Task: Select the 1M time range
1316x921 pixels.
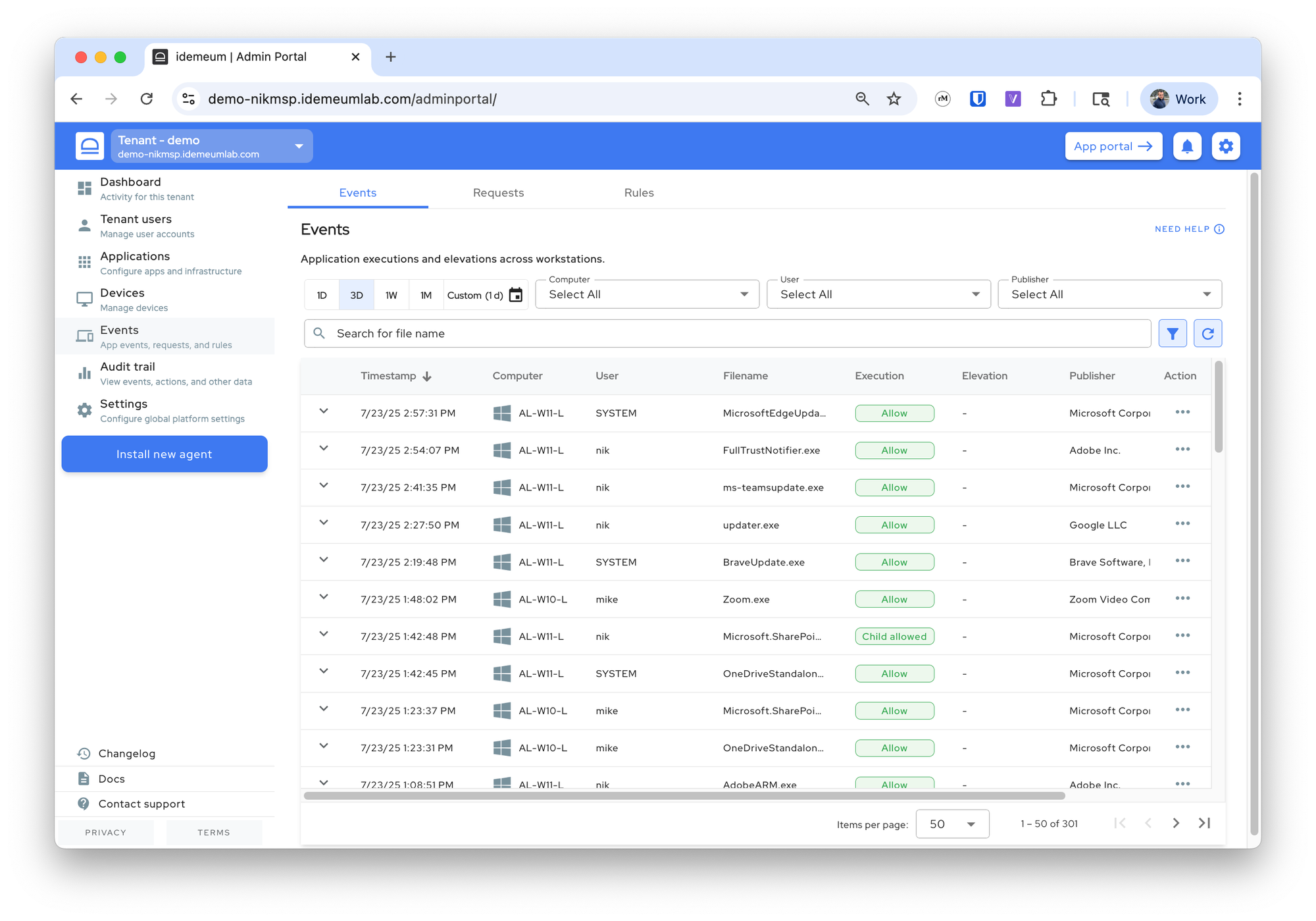Action: point(426,295)
